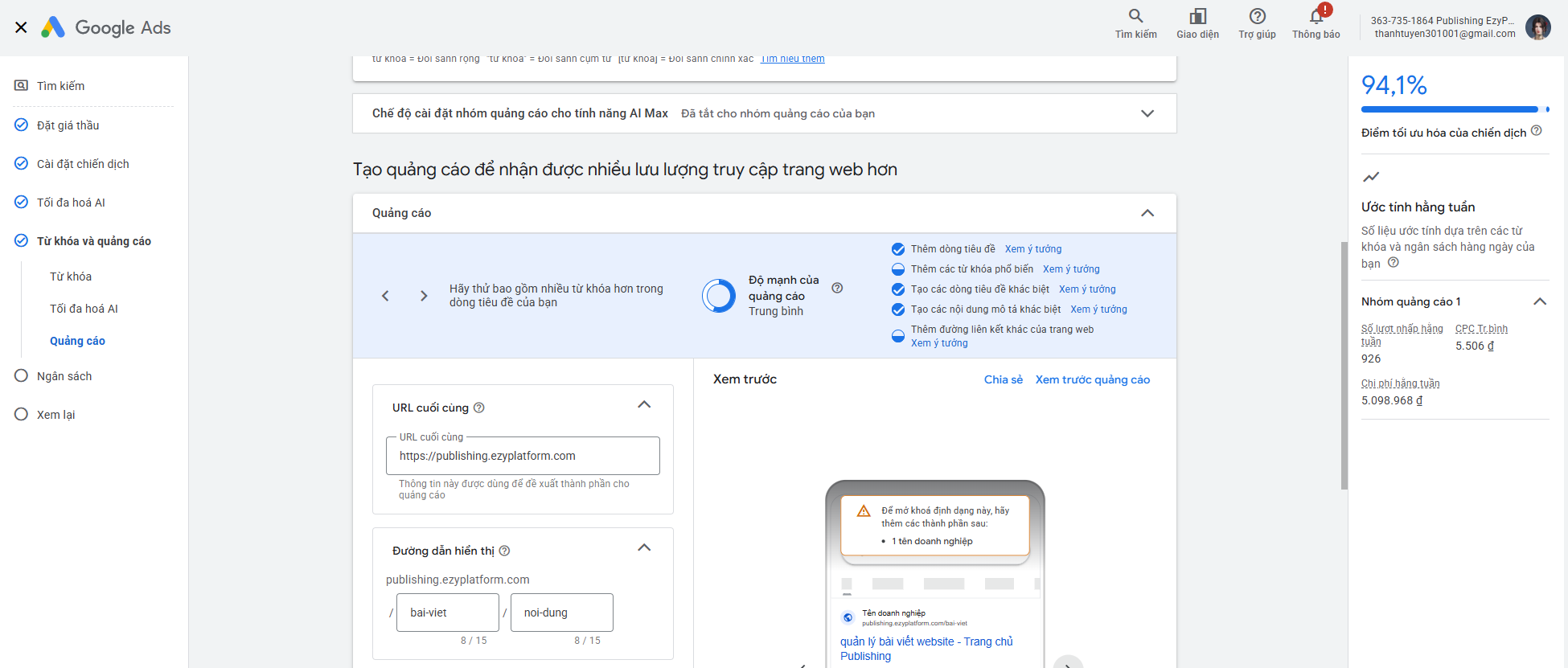Screen dimensions: 1568x668
Task: Click the Thêm đường liên kết khác của trang web indicator
Action: coord(898,336)
